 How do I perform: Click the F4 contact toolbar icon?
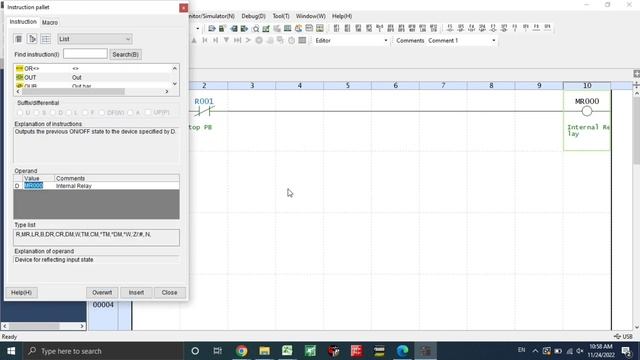(x=471, y=28)
